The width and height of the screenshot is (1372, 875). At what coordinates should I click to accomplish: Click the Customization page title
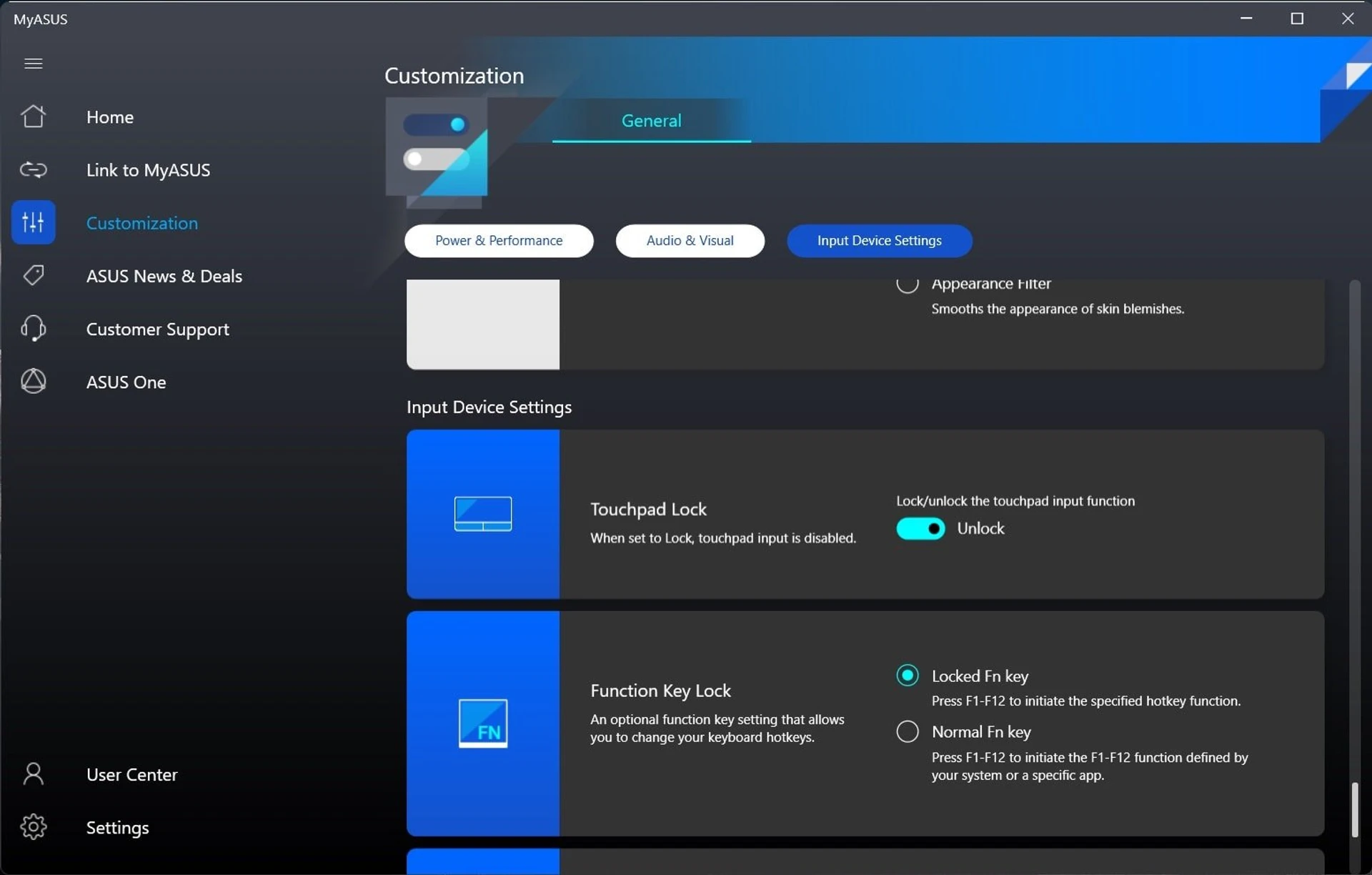click(454, 75)
